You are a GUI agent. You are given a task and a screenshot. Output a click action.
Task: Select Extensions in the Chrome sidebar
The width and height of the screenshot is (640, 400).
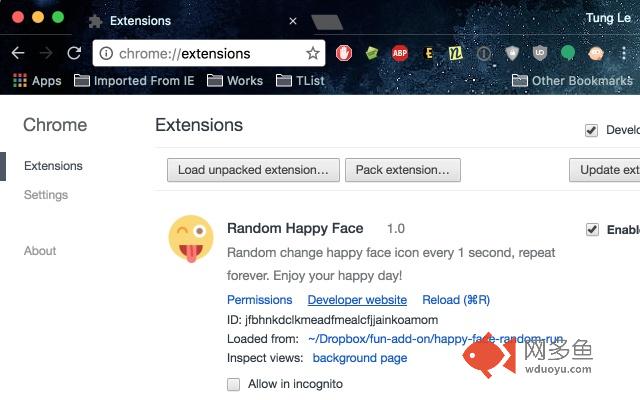(53, 166)
